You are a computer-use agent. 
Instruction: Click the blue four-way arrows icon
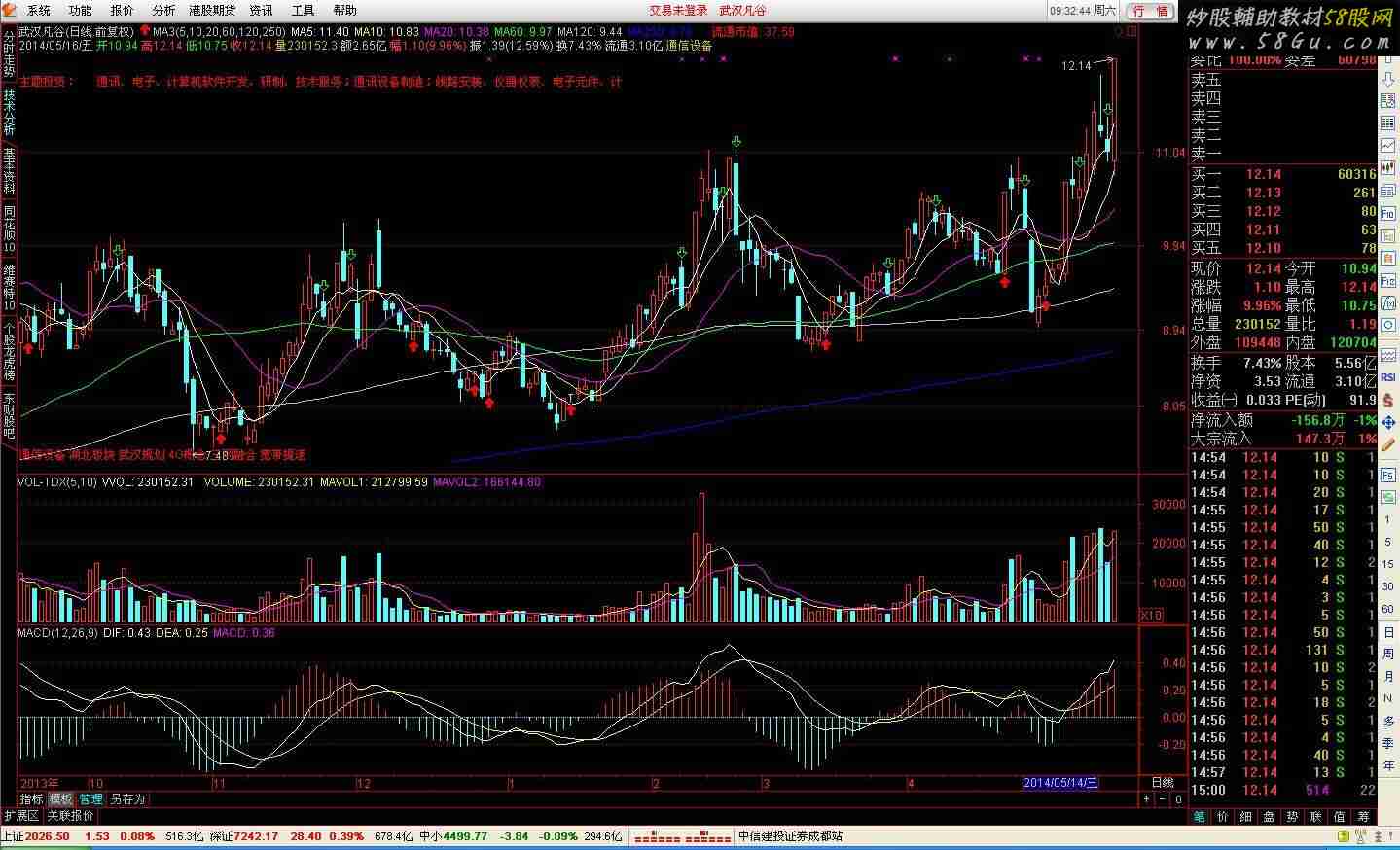coord(1388,424)
